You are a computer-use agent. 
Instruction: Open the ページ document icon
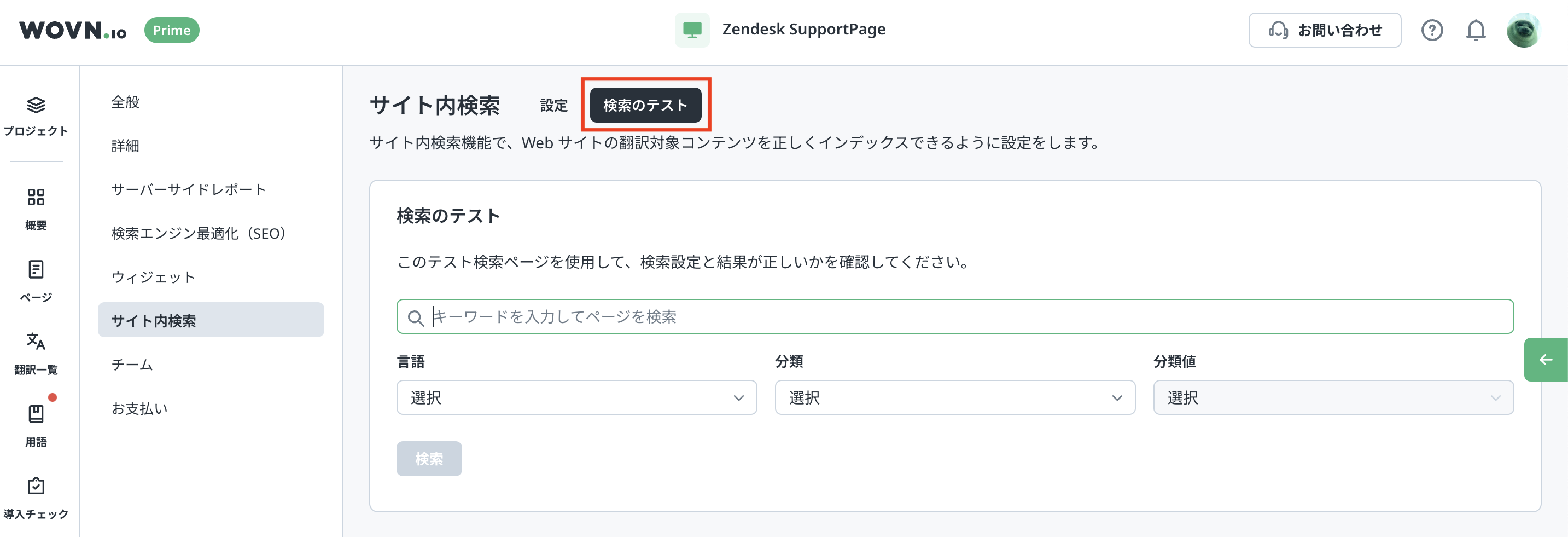(x=36, y=269)
